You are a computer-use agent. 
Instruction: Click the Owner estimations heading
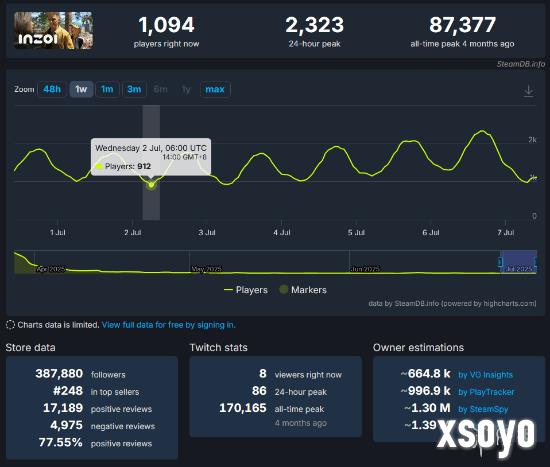[x=418, y=347]
